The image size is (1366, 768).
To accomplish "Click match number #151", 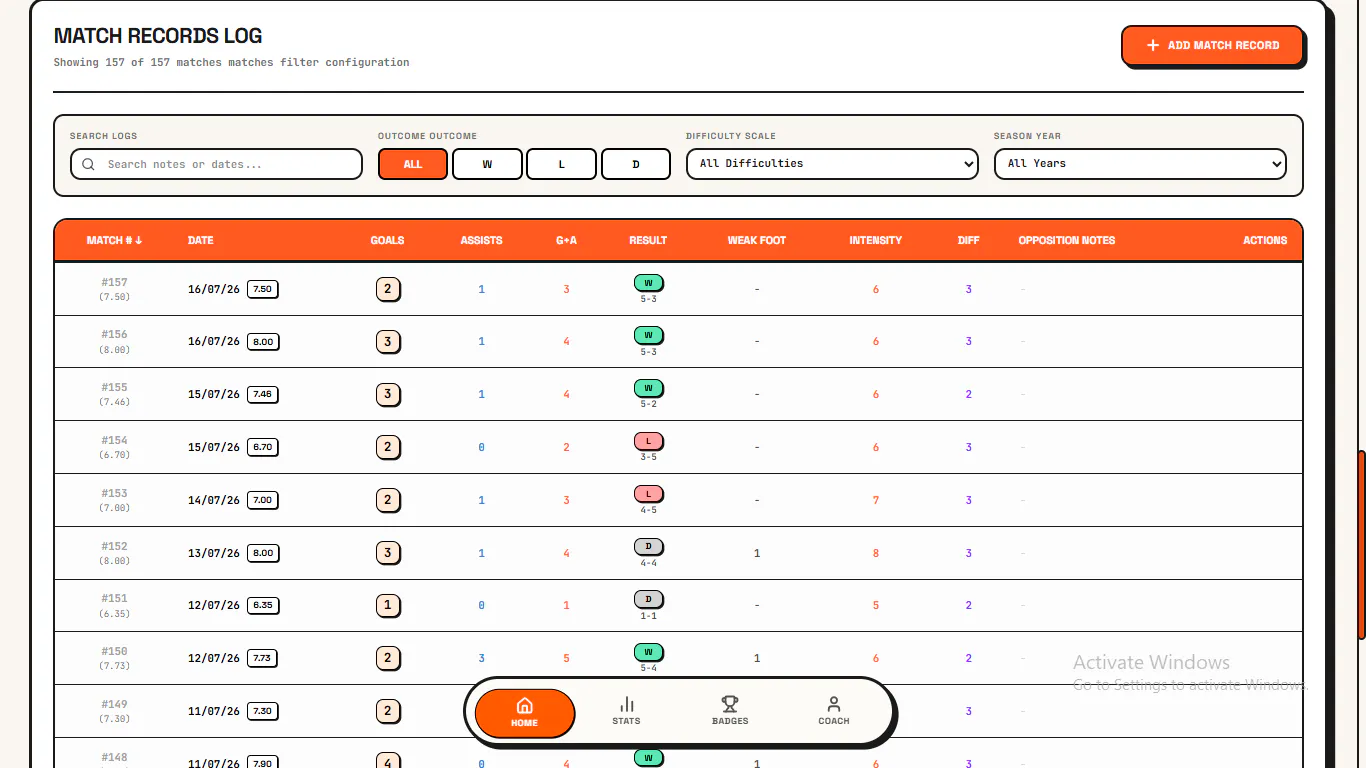I will click(114, 599).
